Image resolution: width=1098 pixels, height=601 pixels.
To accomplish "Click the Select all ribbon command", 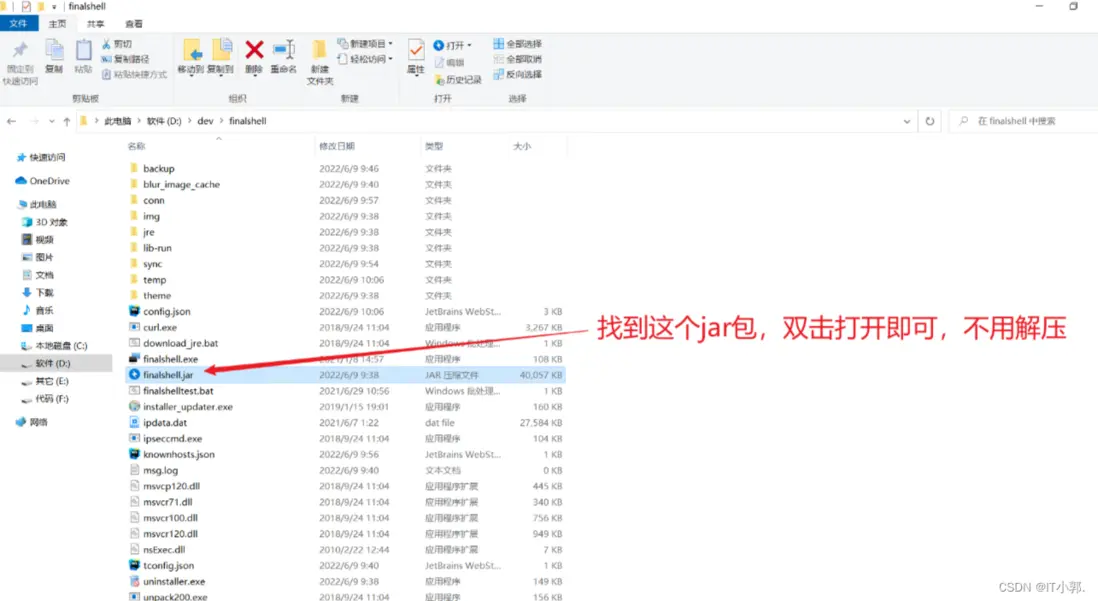I will point(517,43).
